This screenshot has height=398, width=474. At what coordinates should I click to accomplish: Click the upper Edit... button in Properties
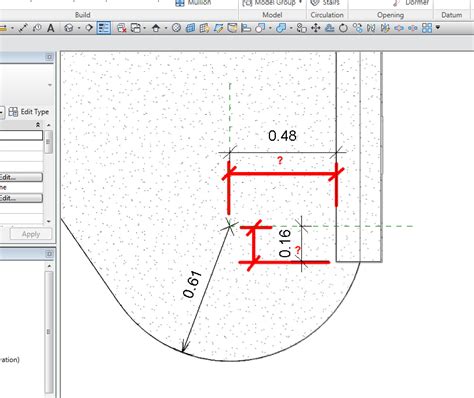(x=21, y=177)
